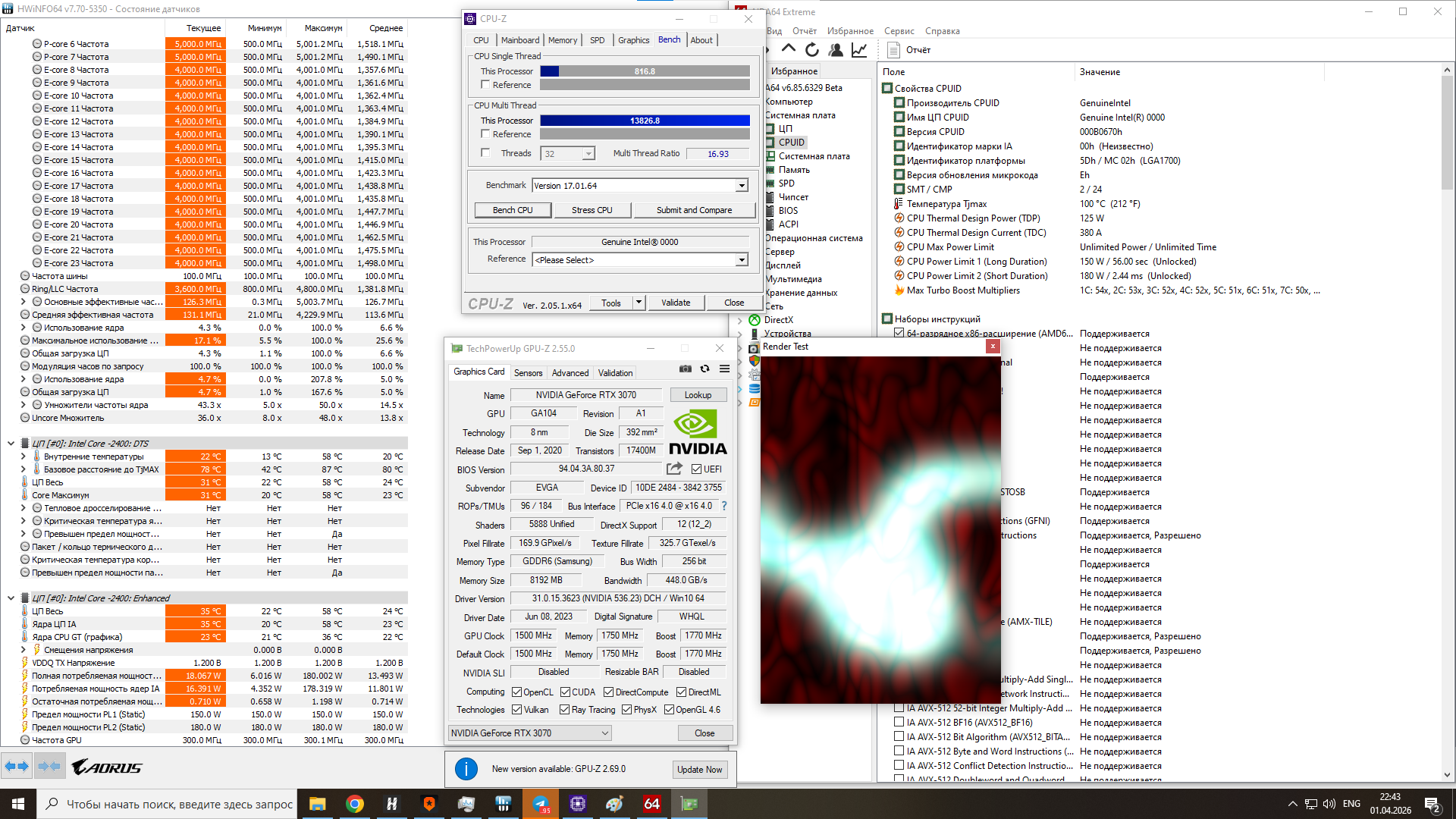Screen dimensions: 1456x819
Task: Open the GPU-Z hamburger menu icon
Action: point(724,369)
